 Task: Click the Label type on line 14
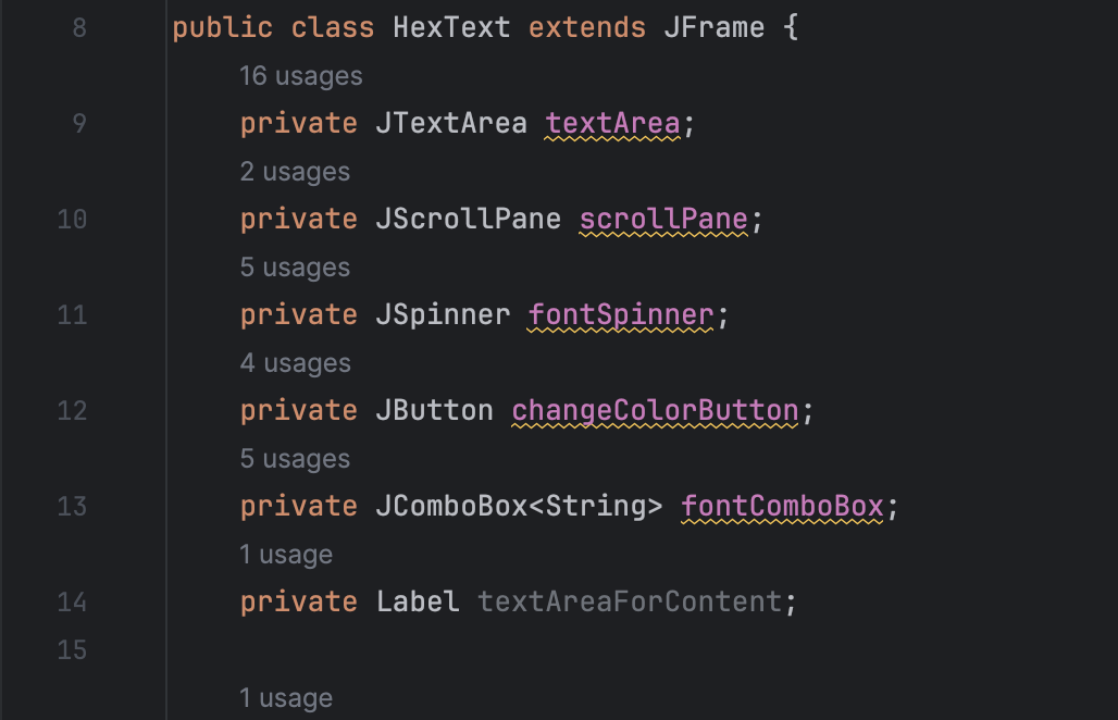click(417, 602)
